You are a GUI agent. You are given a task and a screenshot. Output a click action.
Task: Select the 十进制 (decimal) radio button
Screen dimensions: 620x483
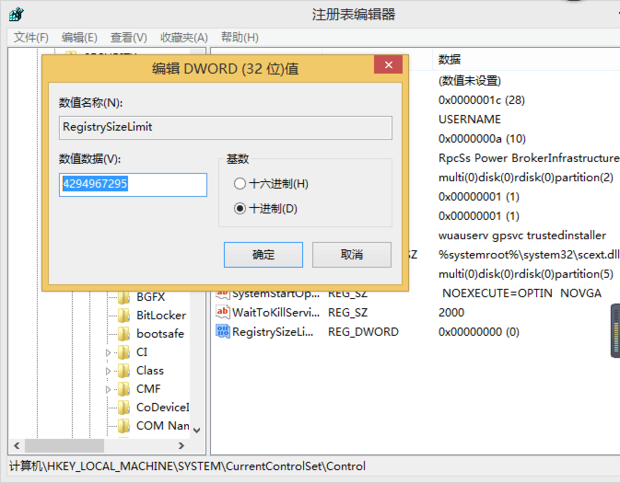[239, 208]
